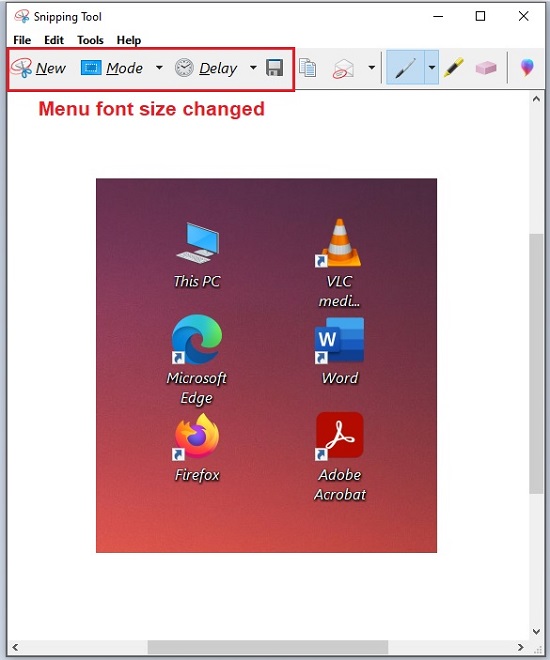This screenshot has width=550, height=660.
Task: Select the Pen tool
Action: (x=405, y=67)
